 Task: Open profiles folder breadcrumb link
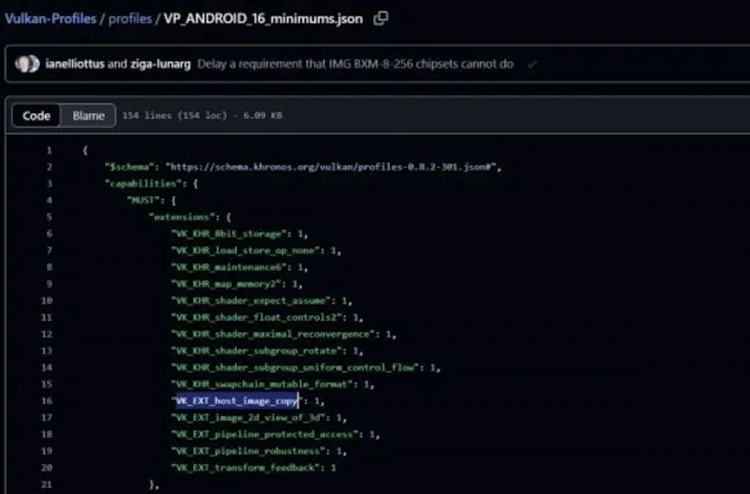[x=130, y=19]
